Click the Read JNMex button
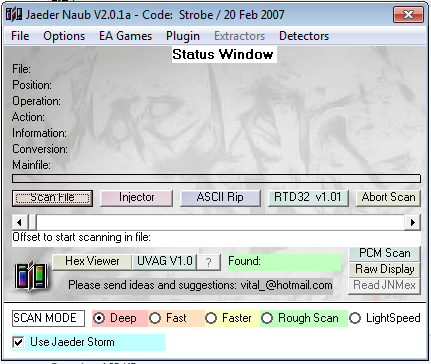This screenshot has height=364, width=431. [x=384, y=285]
